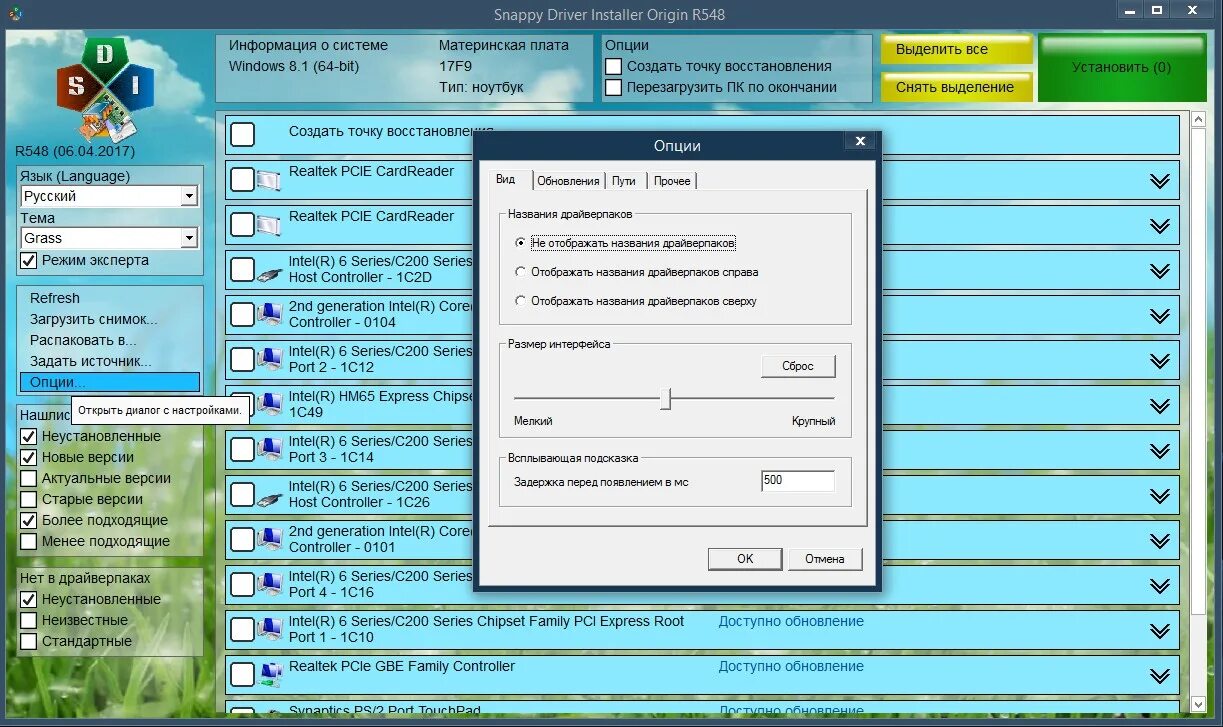Click device icon of Port 2 - 1C12 row
The image size is (1223, 727).
click(x=269, y=360)
